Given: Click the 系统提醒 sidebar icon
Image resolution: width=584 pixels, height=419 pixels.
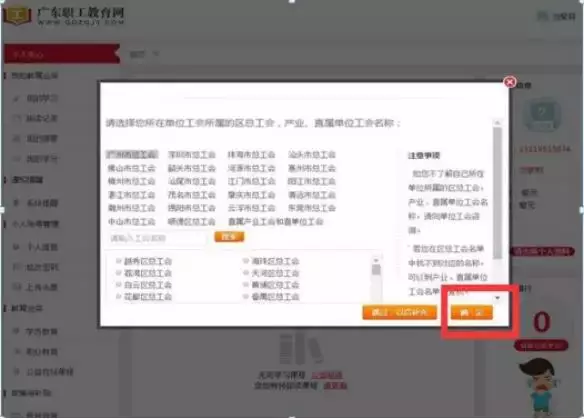Looking at the screenshot, I should point(17,203).
